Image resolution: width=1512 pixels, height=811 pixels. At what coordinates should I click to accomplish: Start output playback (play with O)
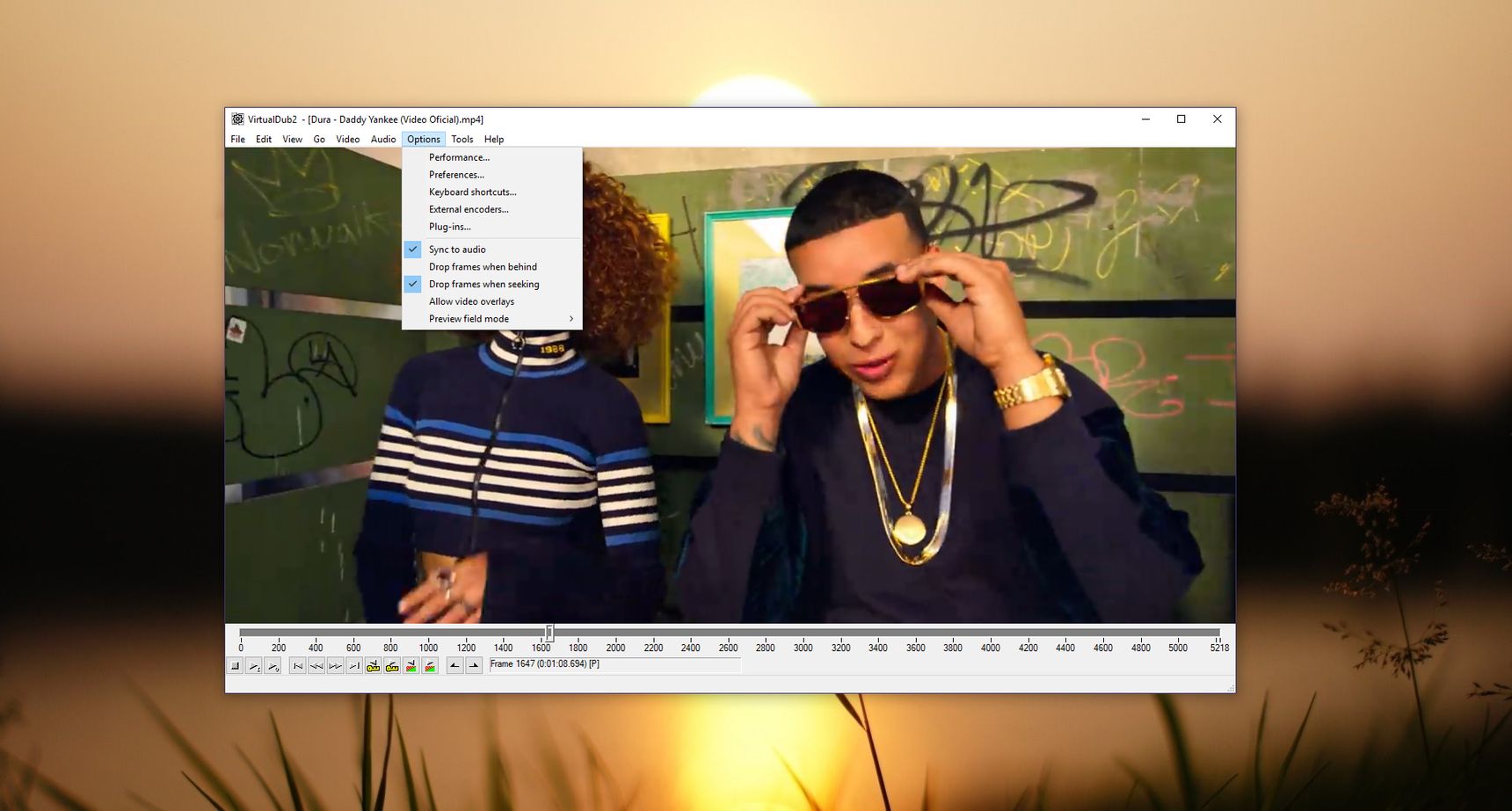pyautogui.click(x=273, y=666)
